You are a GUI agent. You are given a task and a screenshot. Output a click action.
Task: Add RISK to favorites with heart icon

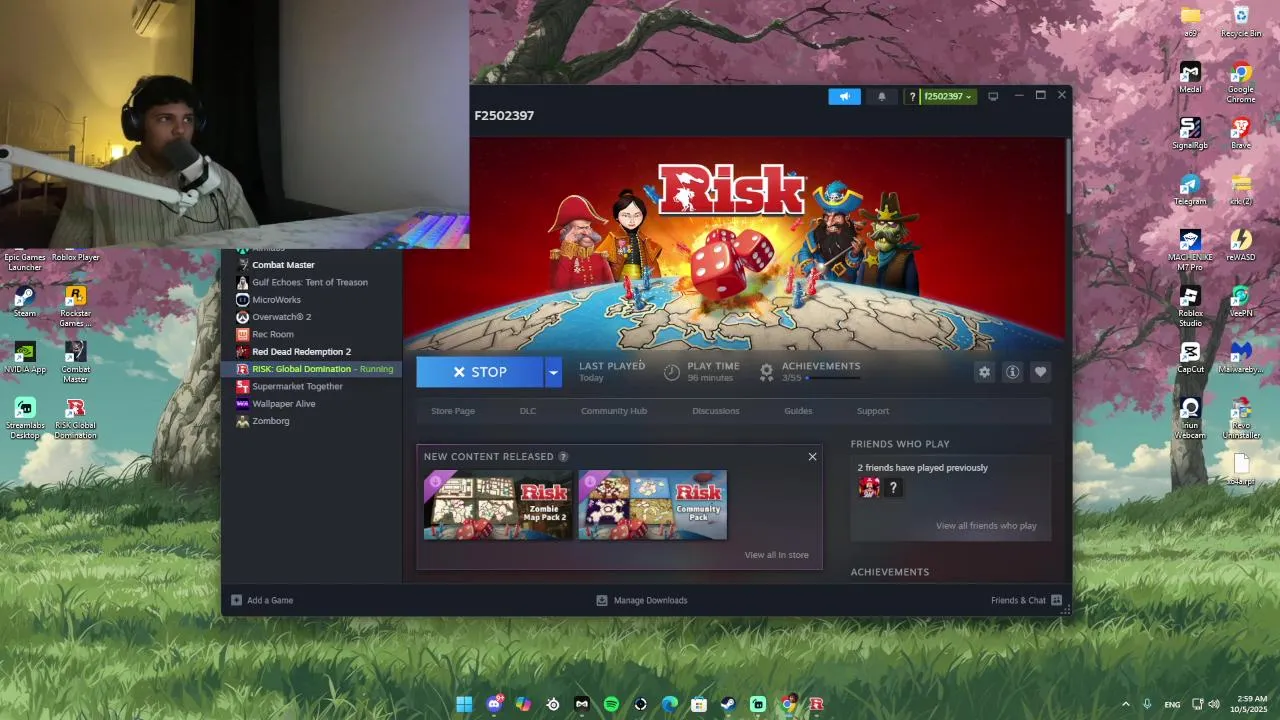point(1040,372)
